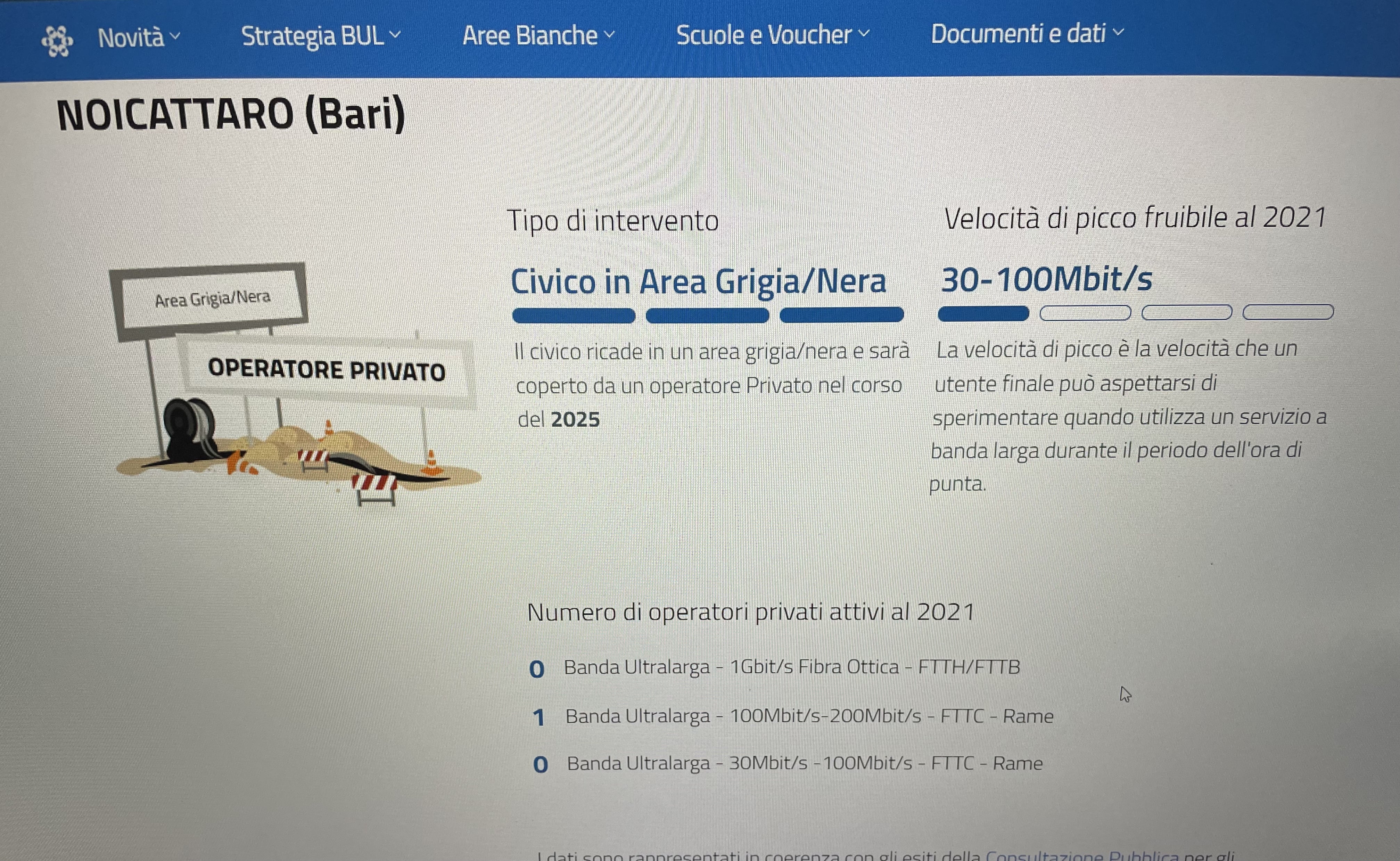Expand the Aree Bianche dropdown chevron

pyautogui.click(x=609, y=35)
